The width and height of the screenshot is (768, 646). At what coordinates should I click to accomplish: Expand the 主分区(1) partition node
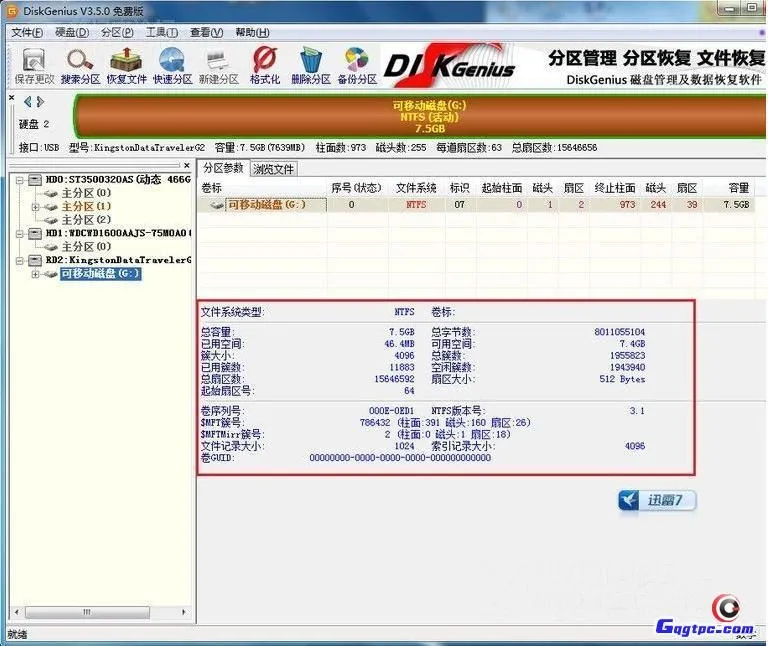(36, 207)
